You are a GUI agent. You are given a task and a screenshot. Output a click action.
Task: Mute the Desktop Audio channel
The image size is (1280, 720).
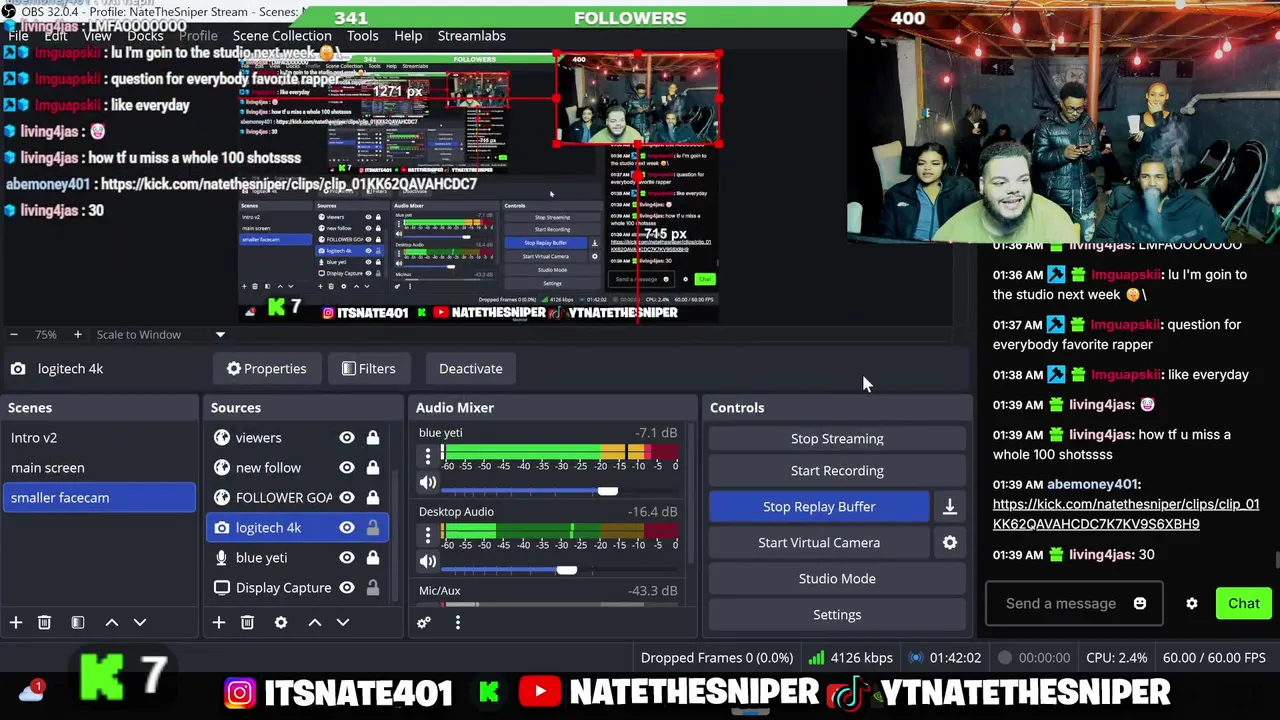(x=428, y=562)
